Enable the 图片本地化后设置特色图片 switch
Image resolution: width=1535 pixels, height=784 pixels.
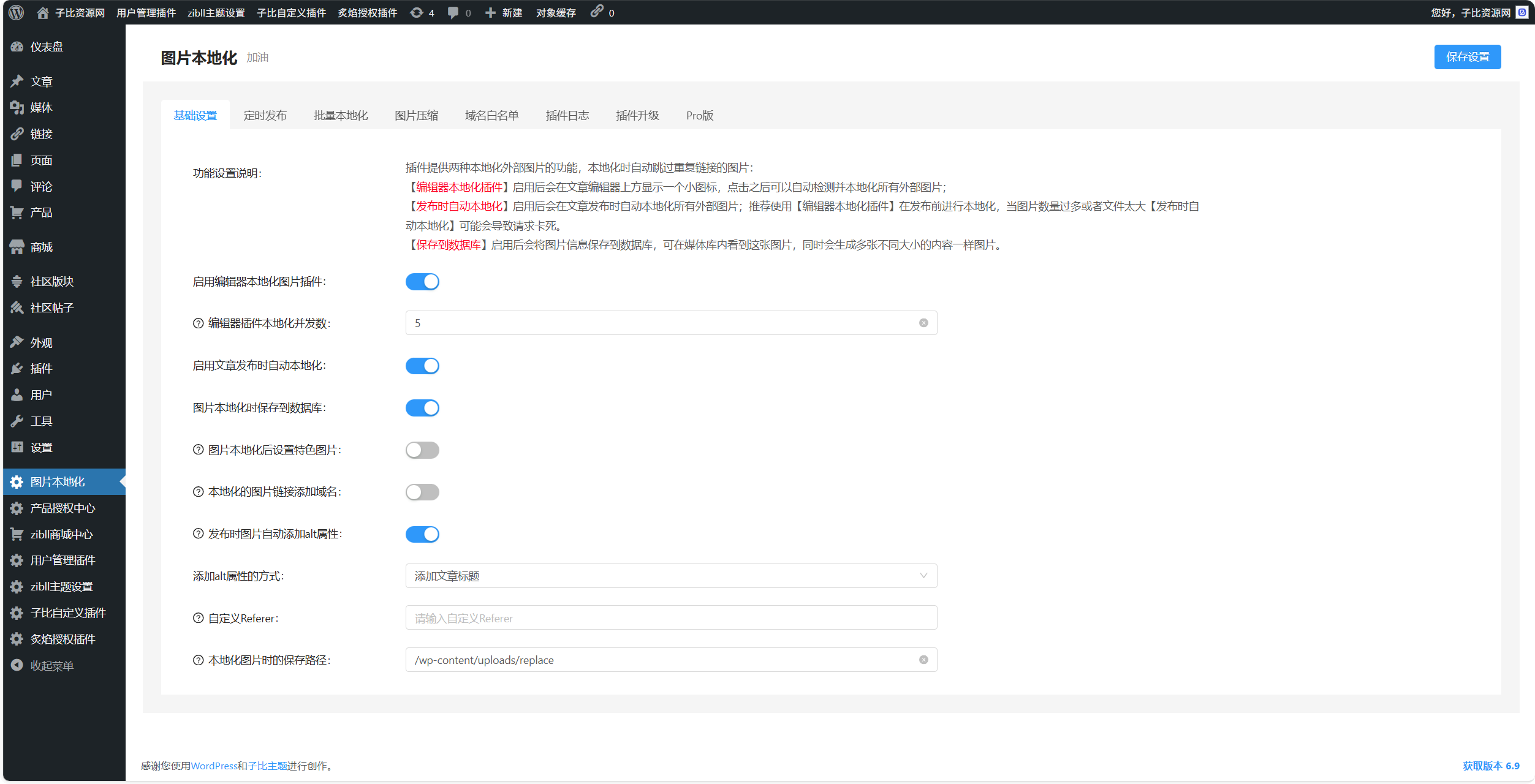(422, 450)
